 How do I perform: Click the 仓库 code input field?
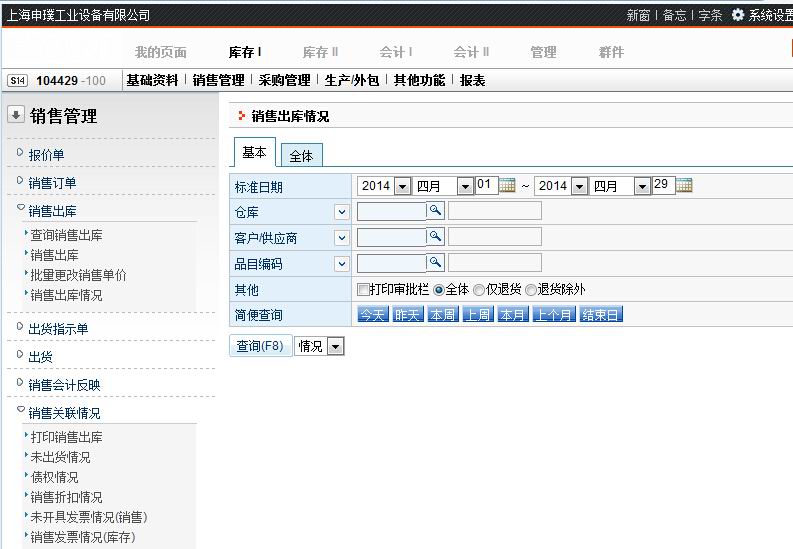tap(391, 211)
